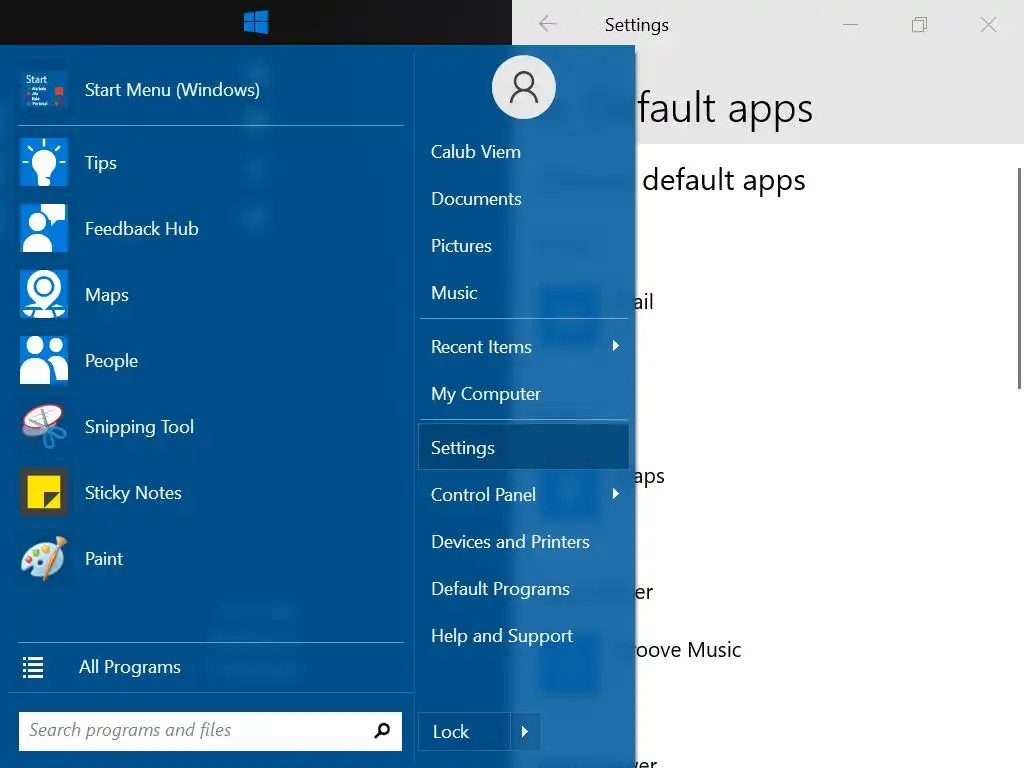Open the People app icon
Screen dimensions: 1024x768
coord(44,360)
